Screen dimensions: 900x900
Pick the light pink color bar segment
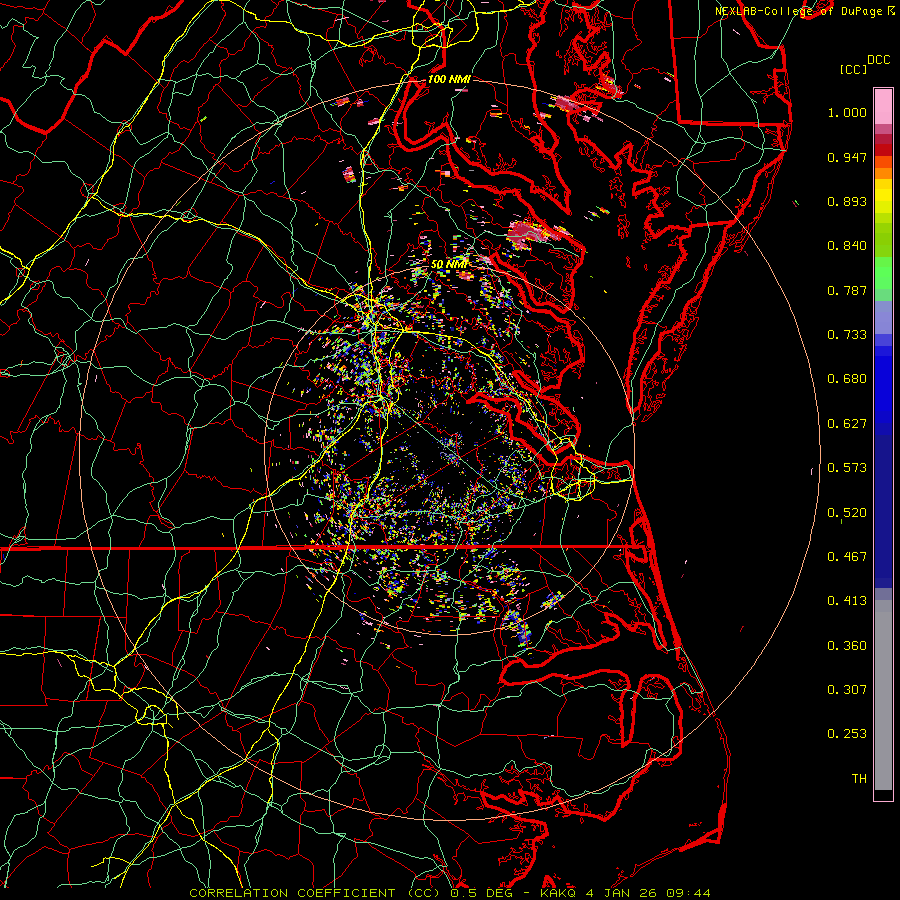click(x=883, y=107)
